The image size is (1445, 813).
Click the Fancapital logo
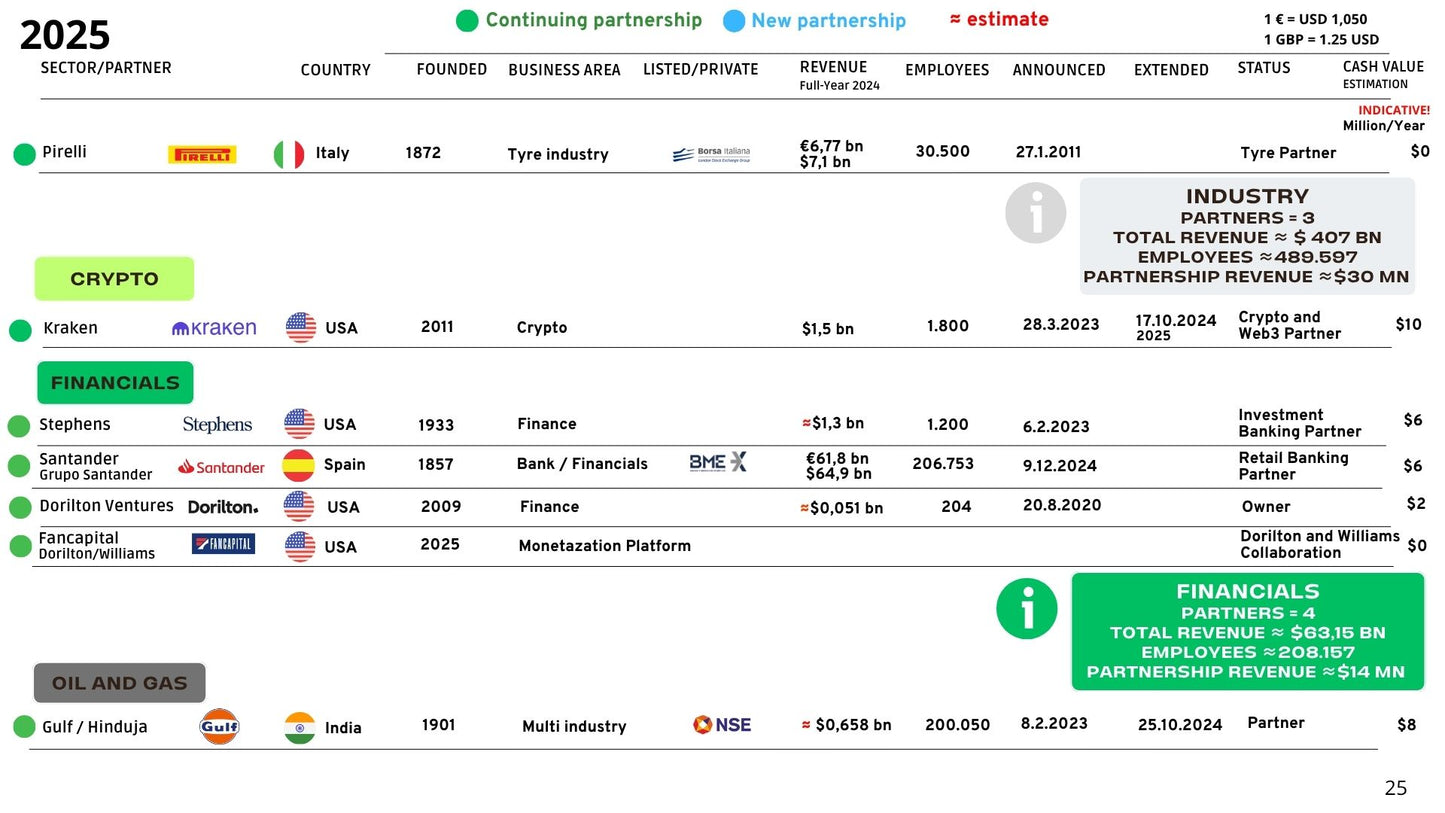pos(223,544)
